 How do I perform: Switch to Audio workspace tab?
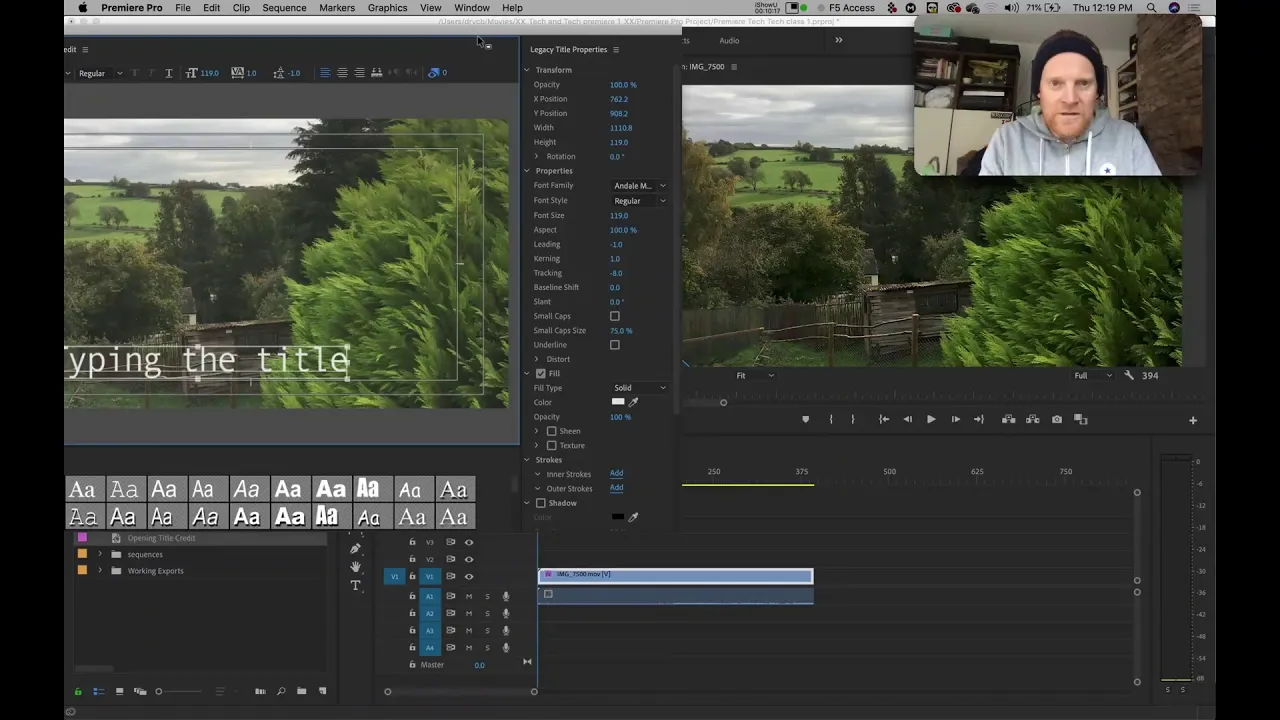coord(729,41)
